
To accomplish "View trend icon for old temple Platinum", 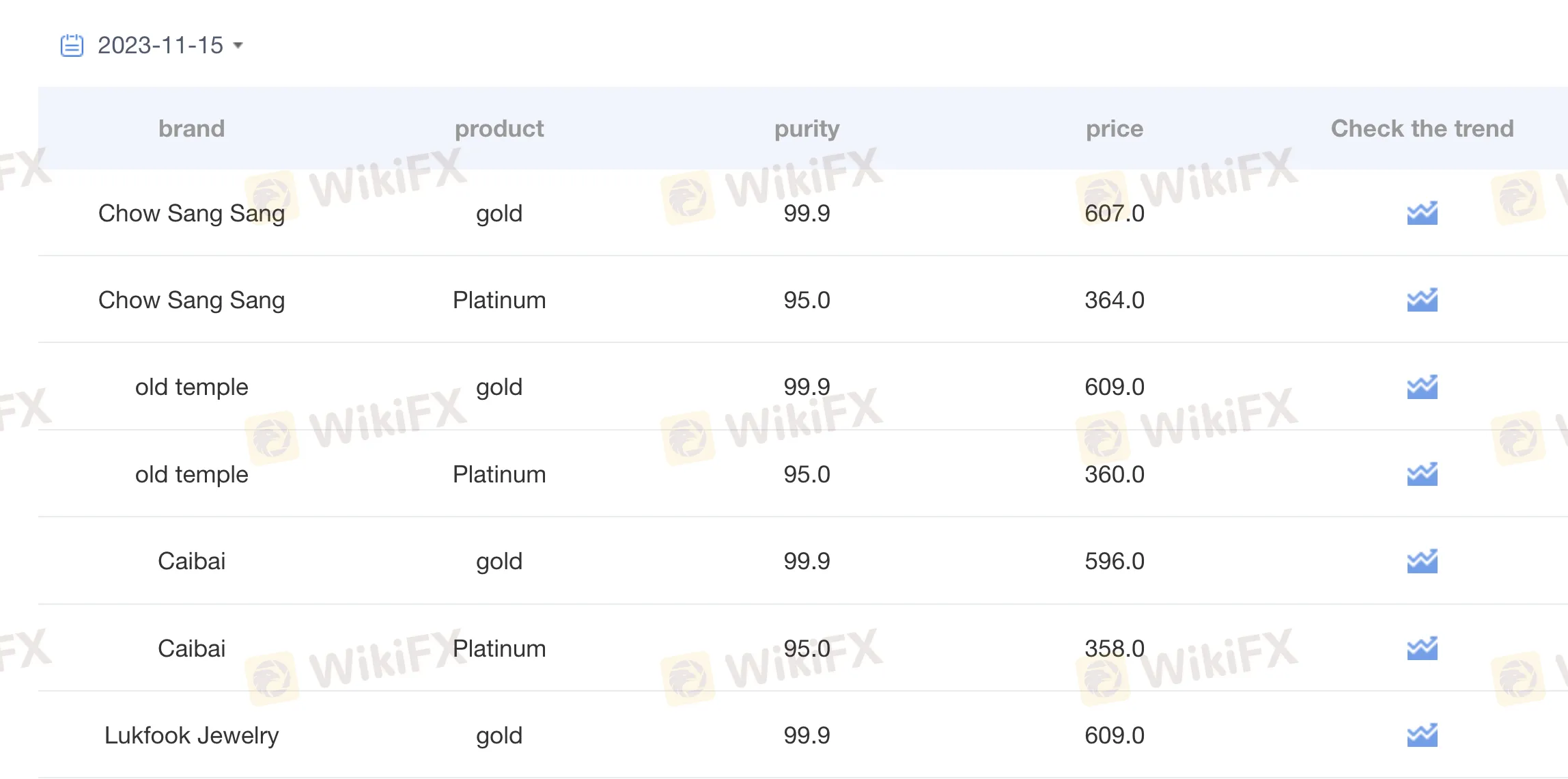I will point(1422,474).
